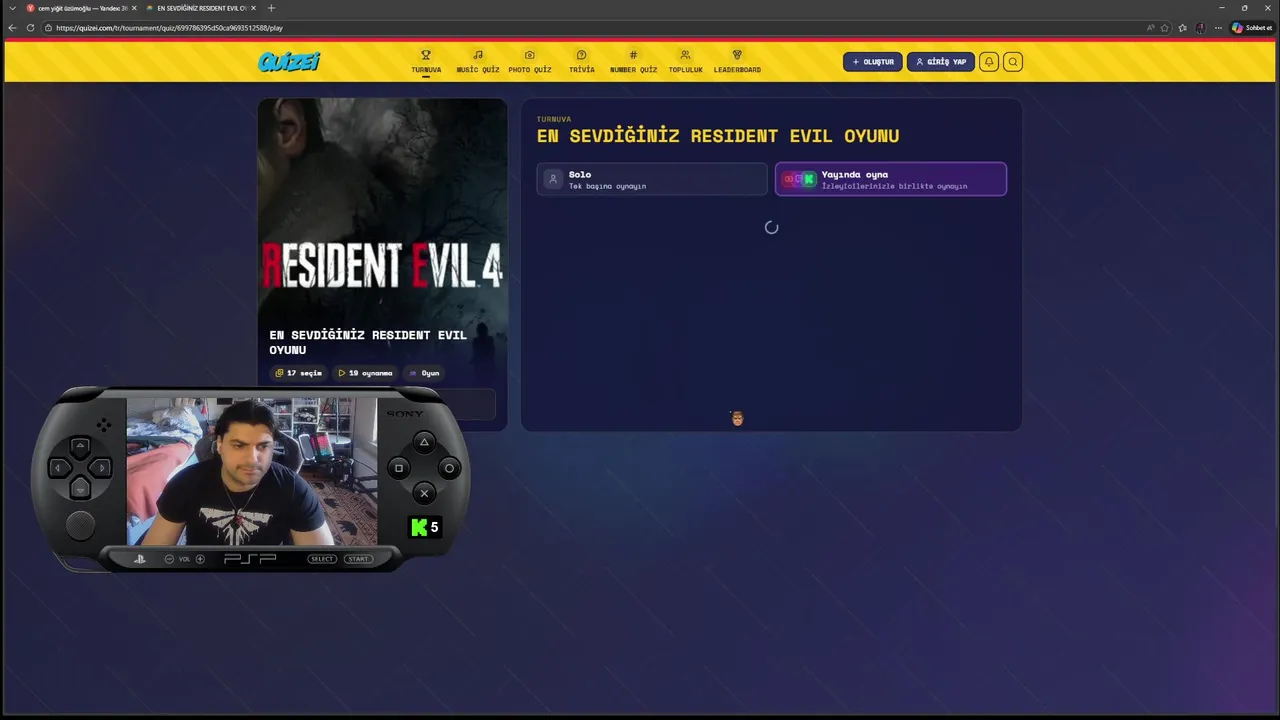Open the site search magnifier icon
The image size is (1280, 720).
[x=1013, y=62]
